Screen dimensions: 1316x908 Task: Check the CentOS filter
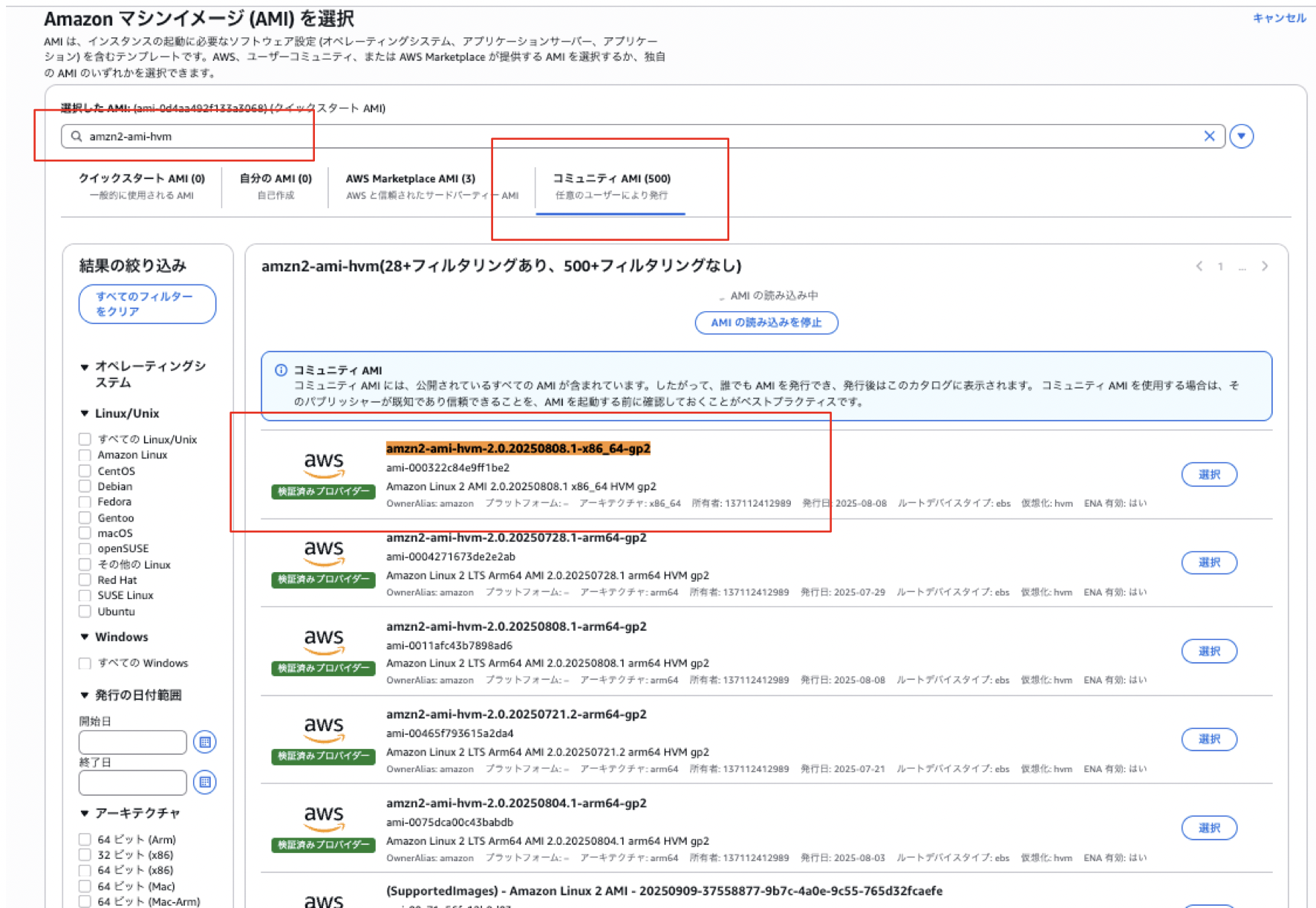coord(85,471)
